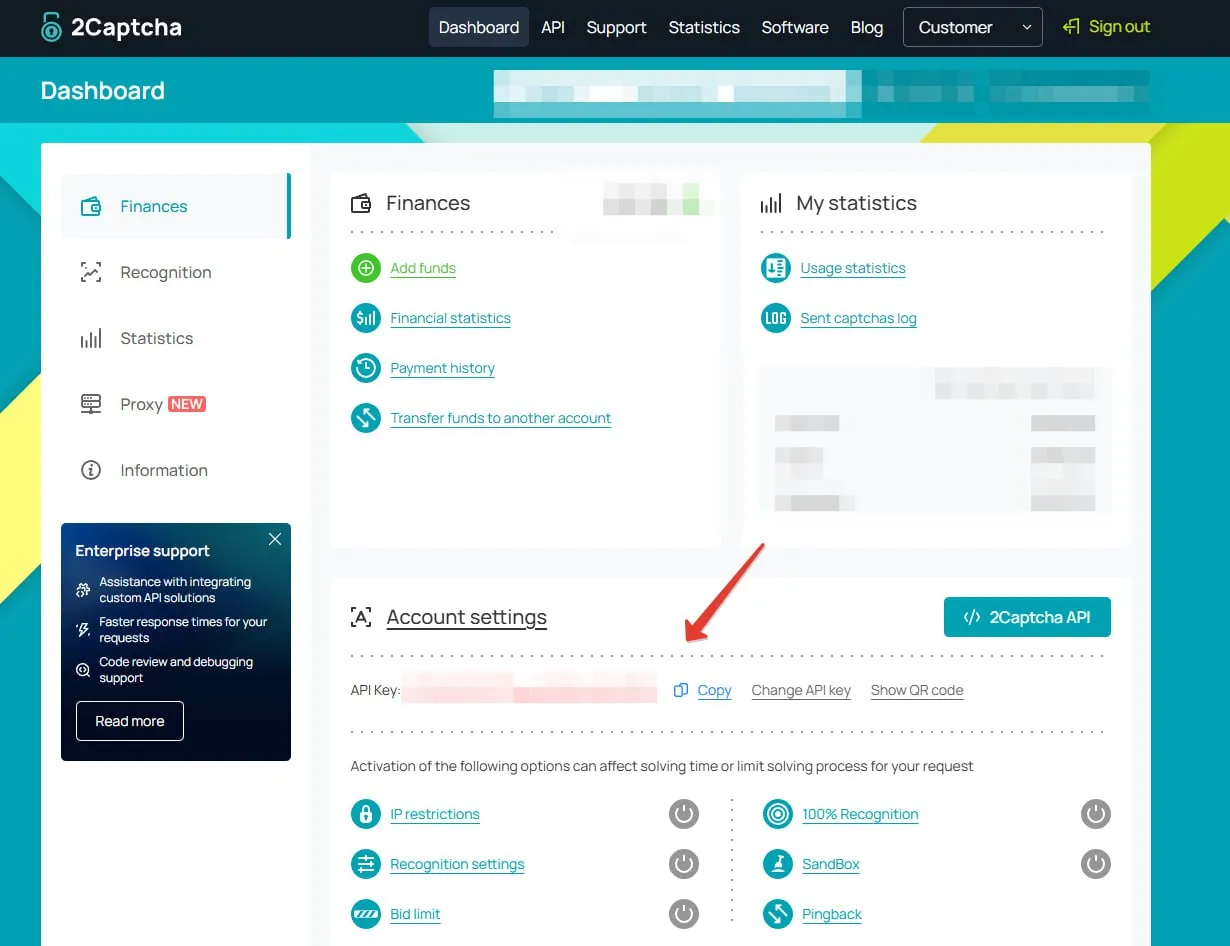Click the My statistics header chart icon
Image resolution: width=1230 pixels, height=946 pixels.
click(x=771, y=204)
